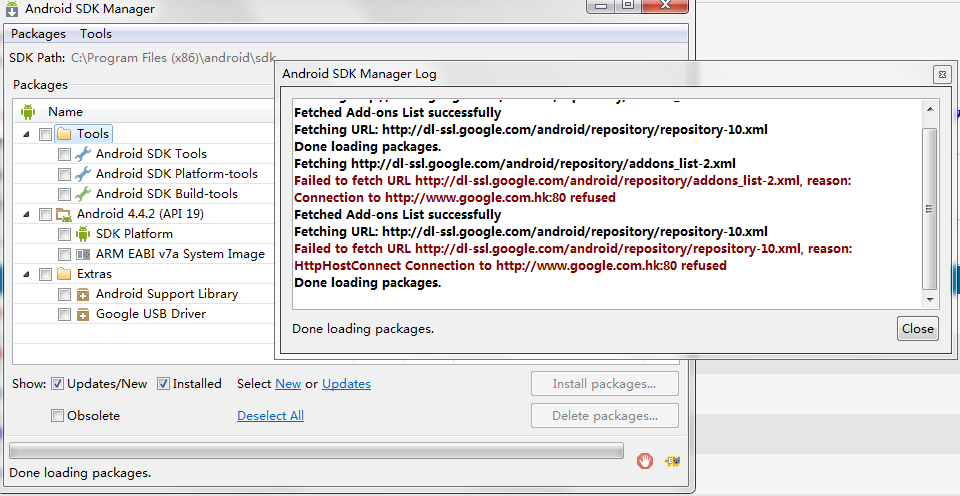Click the log window icon in status area
The image size is (960, 496).
click(673, 460)
